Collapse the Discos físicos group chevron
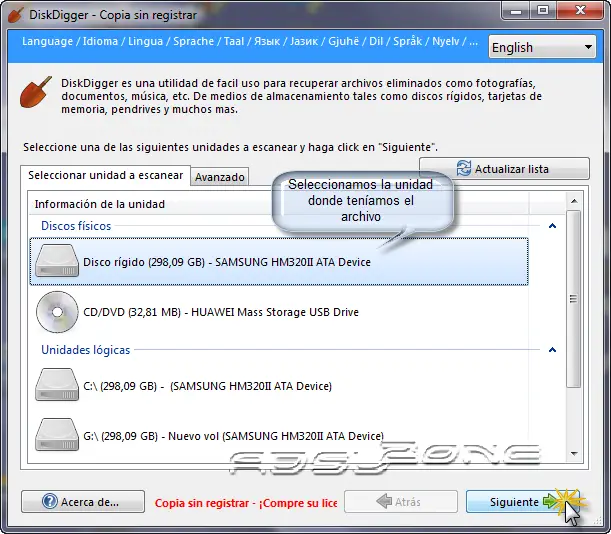The height and width of the screenshot is (534, 611). (x=552, y=226)
